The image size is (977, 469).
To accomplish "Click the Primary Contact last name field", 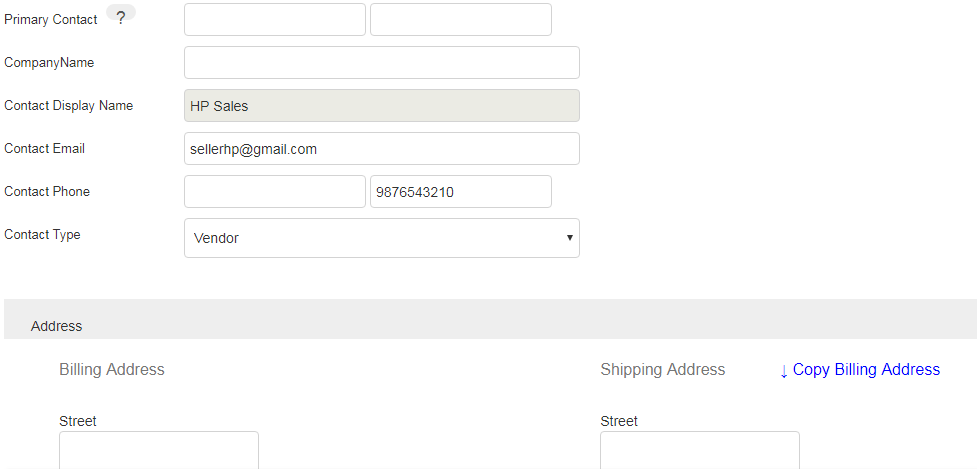I will [x=460, y=20].
